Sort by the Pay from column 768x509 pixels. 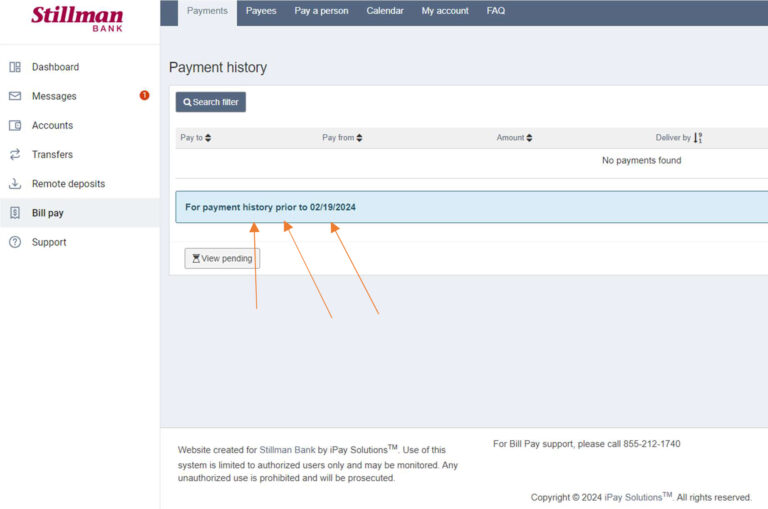342,138
